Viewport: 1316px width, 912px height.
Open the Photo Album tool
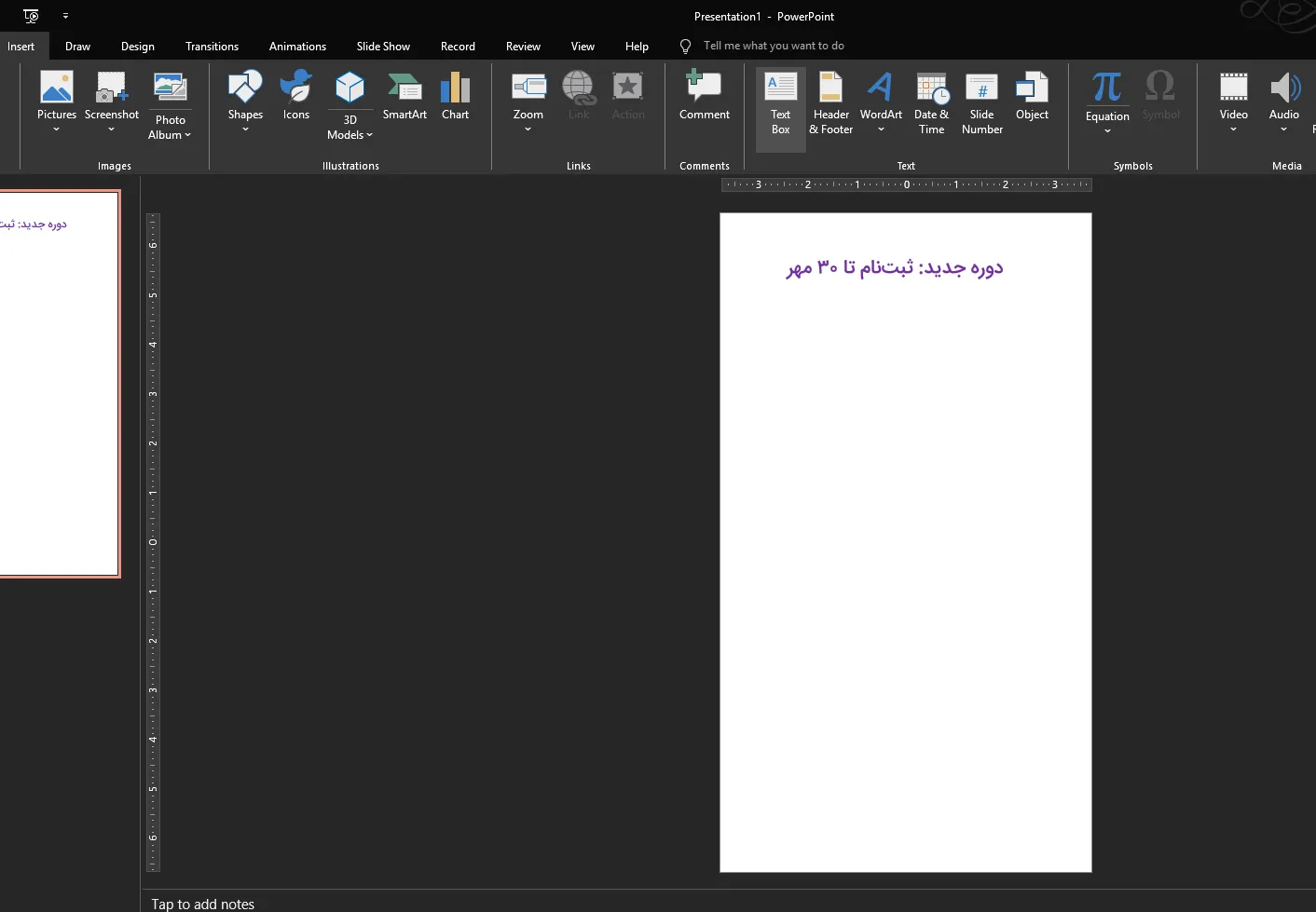170,105
